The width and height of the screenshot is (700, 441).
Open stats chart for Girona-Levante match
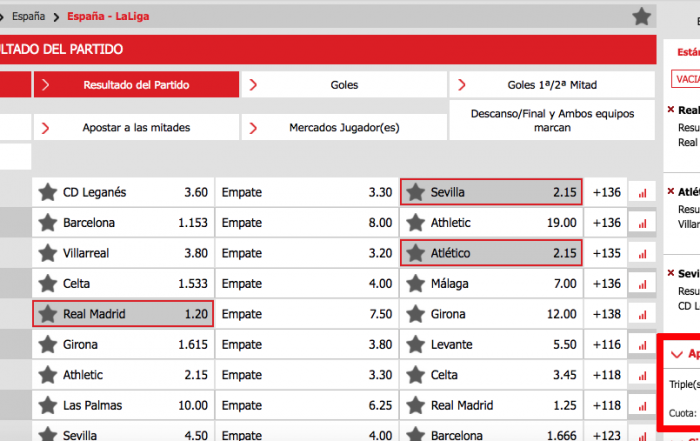[642, 345]
